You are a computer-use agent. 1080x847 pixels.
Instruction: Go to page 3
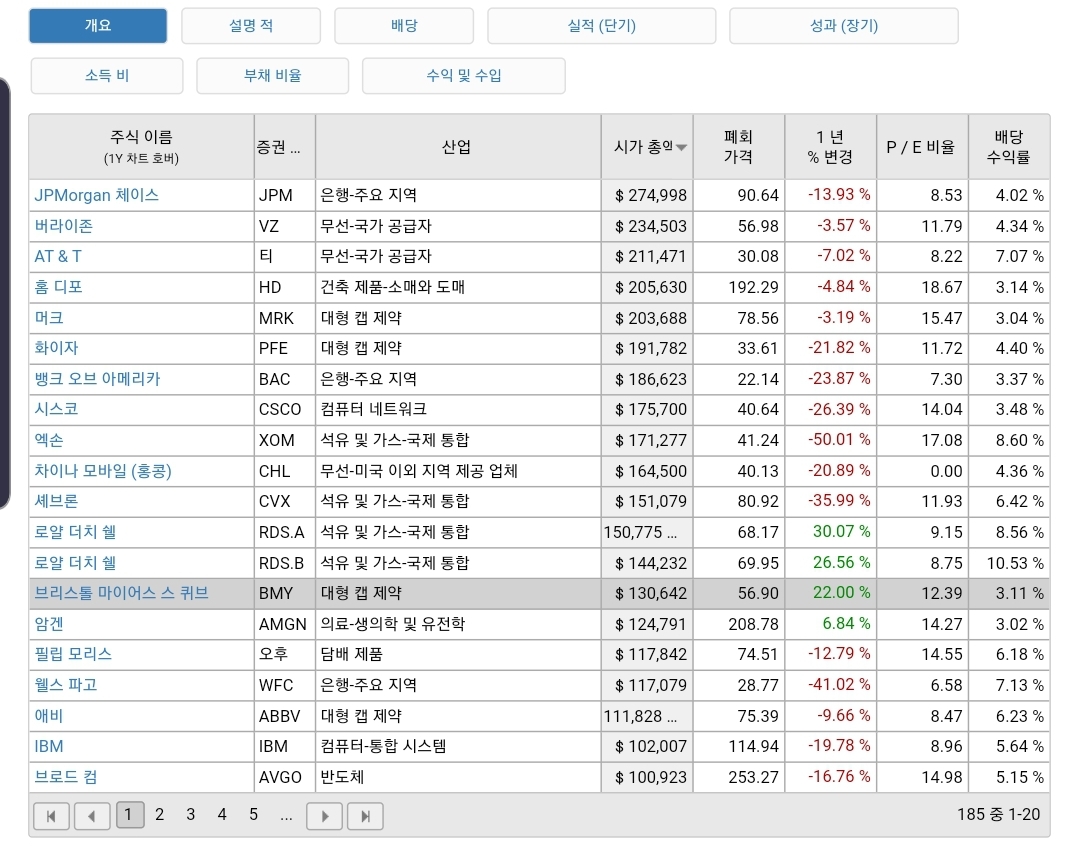191,815
